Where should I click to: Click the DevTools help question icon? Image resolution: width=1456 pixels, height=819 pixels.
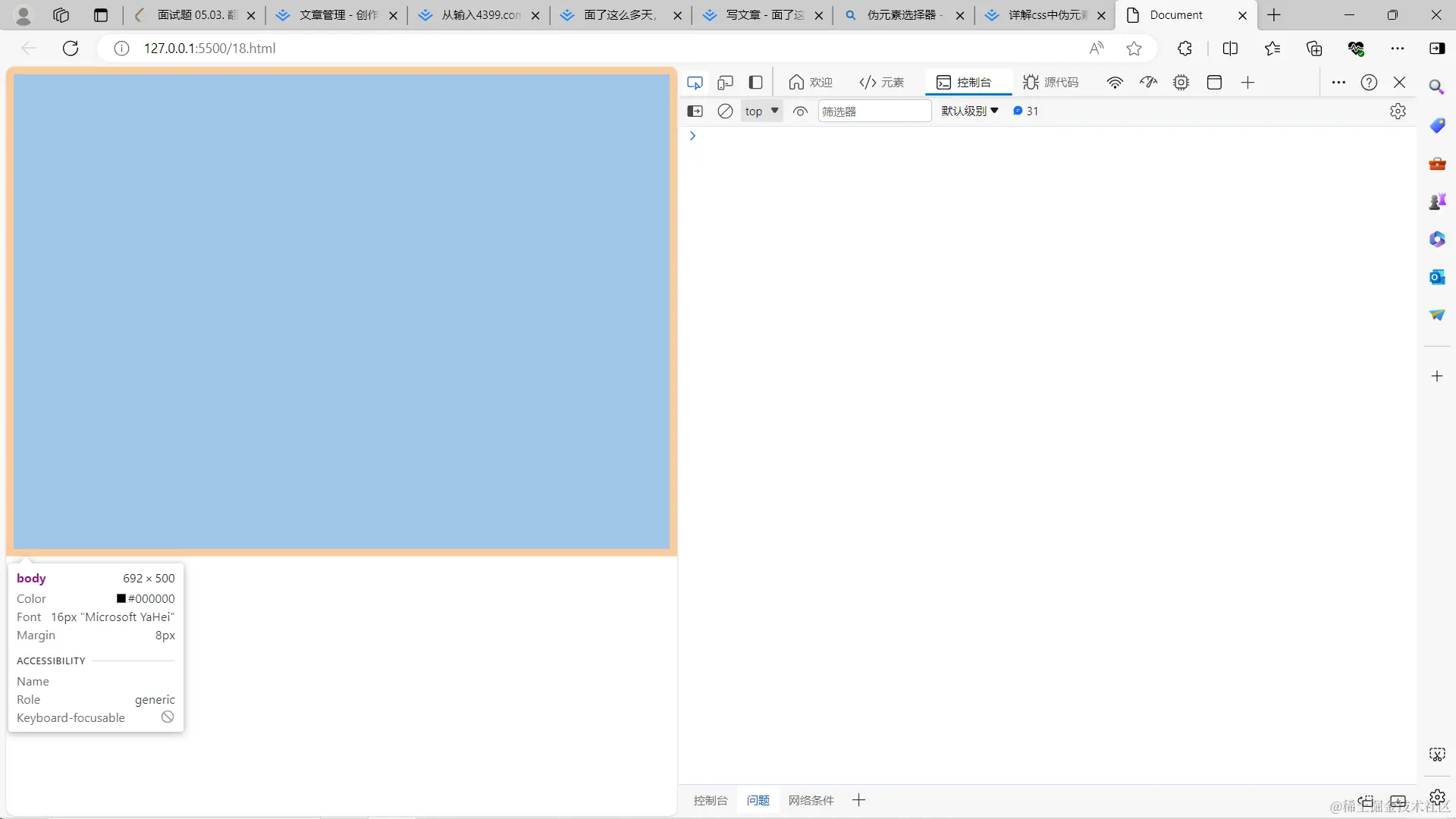[1369, 83]
